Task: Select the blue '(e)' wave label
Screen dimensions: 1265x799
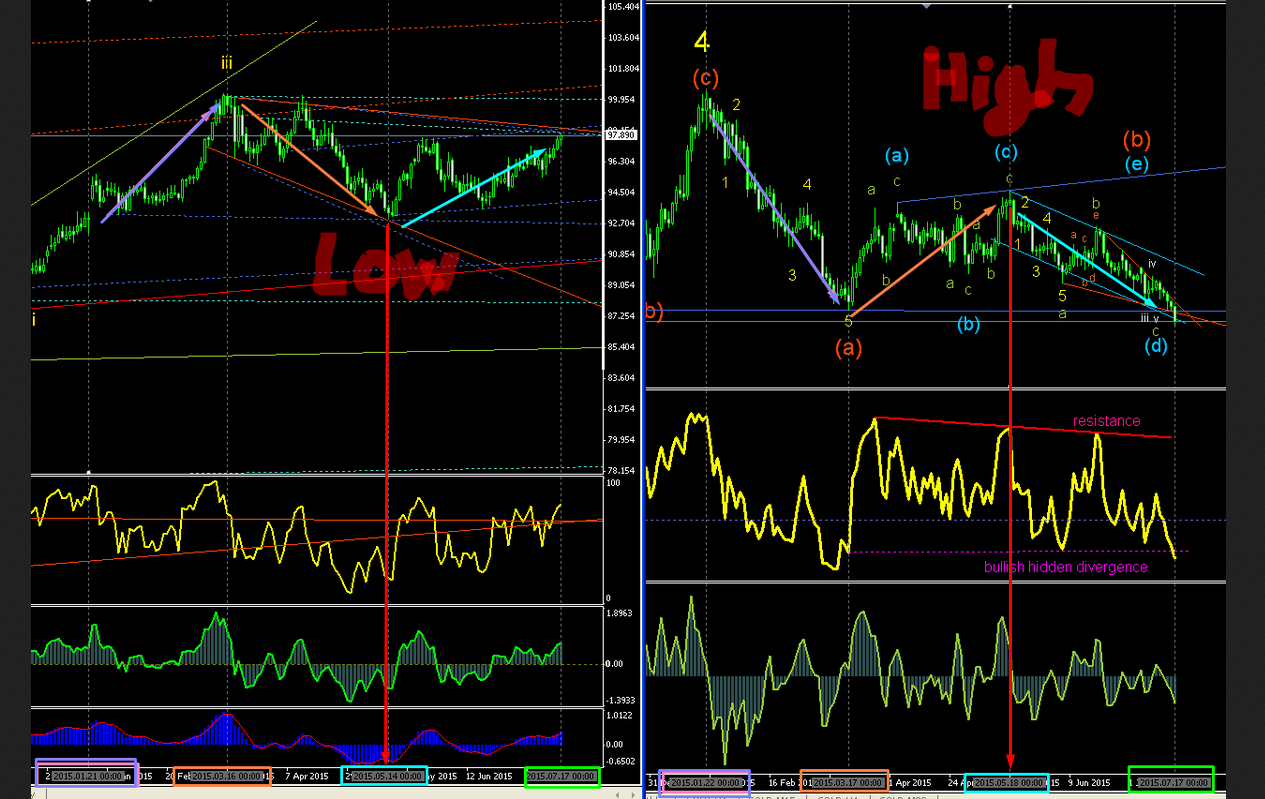Action: [1135, 164]
